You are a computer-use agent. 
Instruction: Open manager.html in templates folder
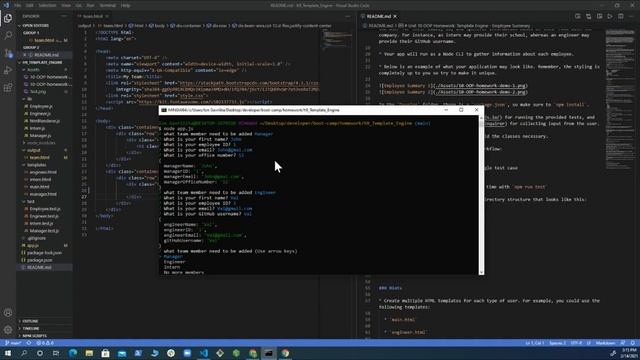tap(43, 194)
